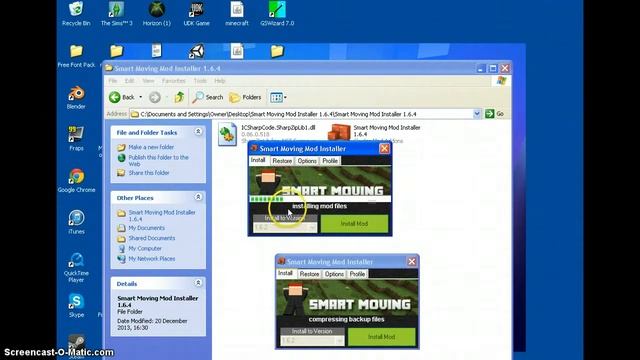
Task: Open the File menu in Explorer
Action: click(x=113, y=81)
